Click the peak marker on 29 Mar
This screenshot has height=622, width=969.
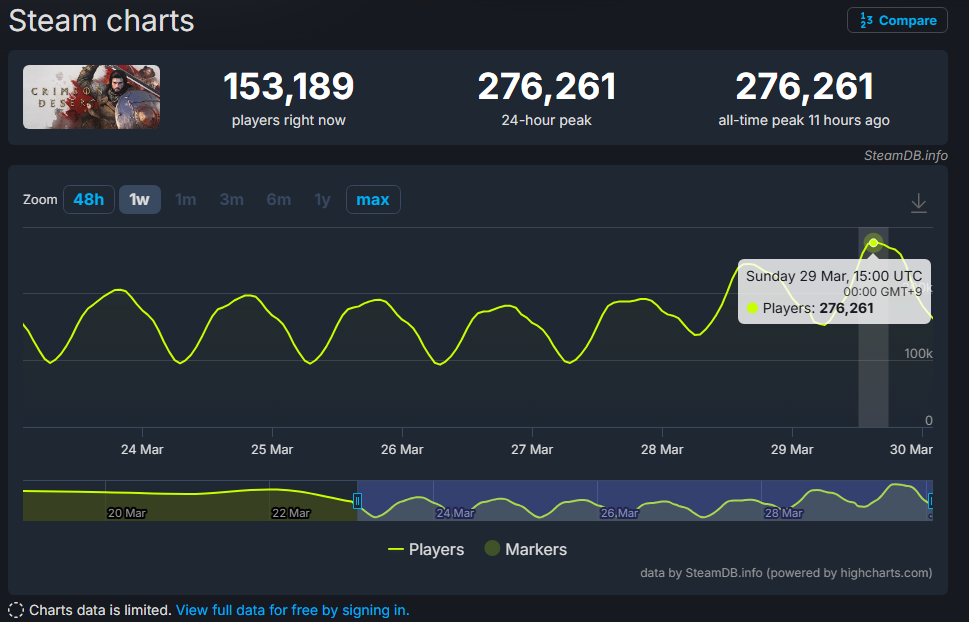[873, 242]
